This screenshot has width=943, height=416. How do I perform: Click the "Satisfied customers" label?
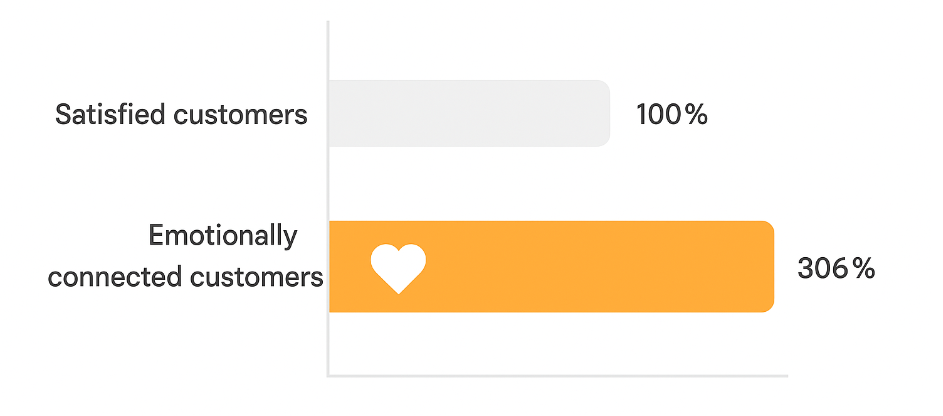coord(181,114)
